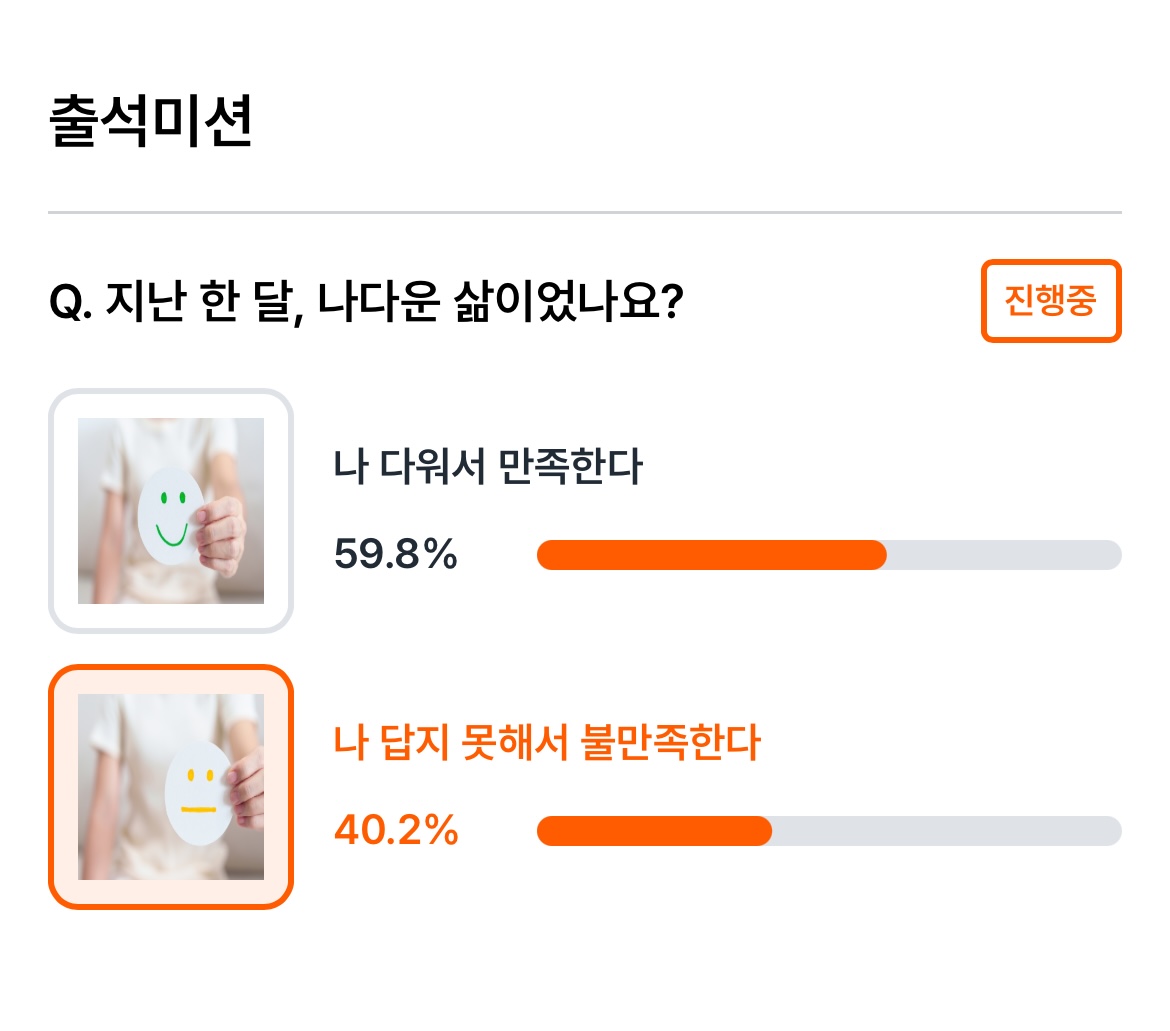Click the hand holding the smiley card
Screen dimensions: 1170x1031
tap(219, 537)
